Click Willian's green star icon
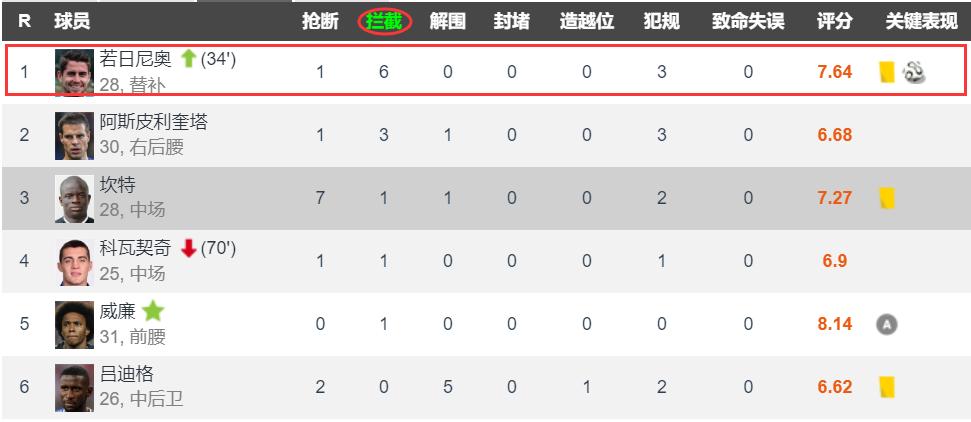The width and height of the screenshot is (971, 422). point(152,310)
